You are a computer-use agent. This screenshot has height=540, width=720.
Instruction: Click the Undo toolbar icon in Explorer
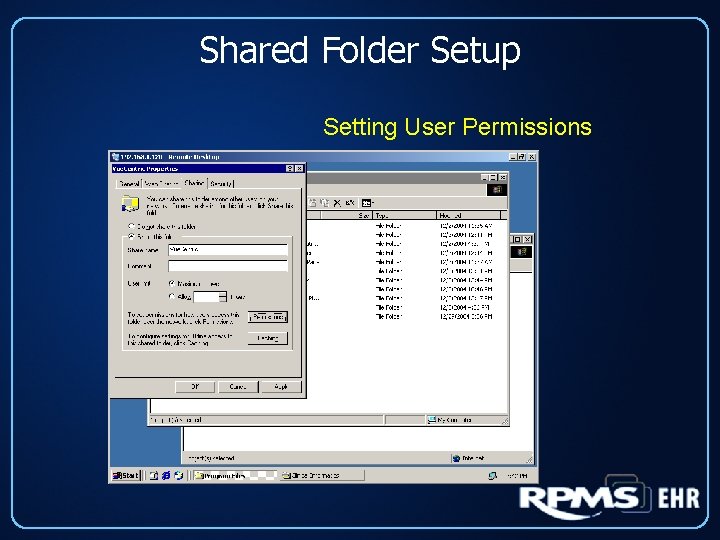coord(350,202)
